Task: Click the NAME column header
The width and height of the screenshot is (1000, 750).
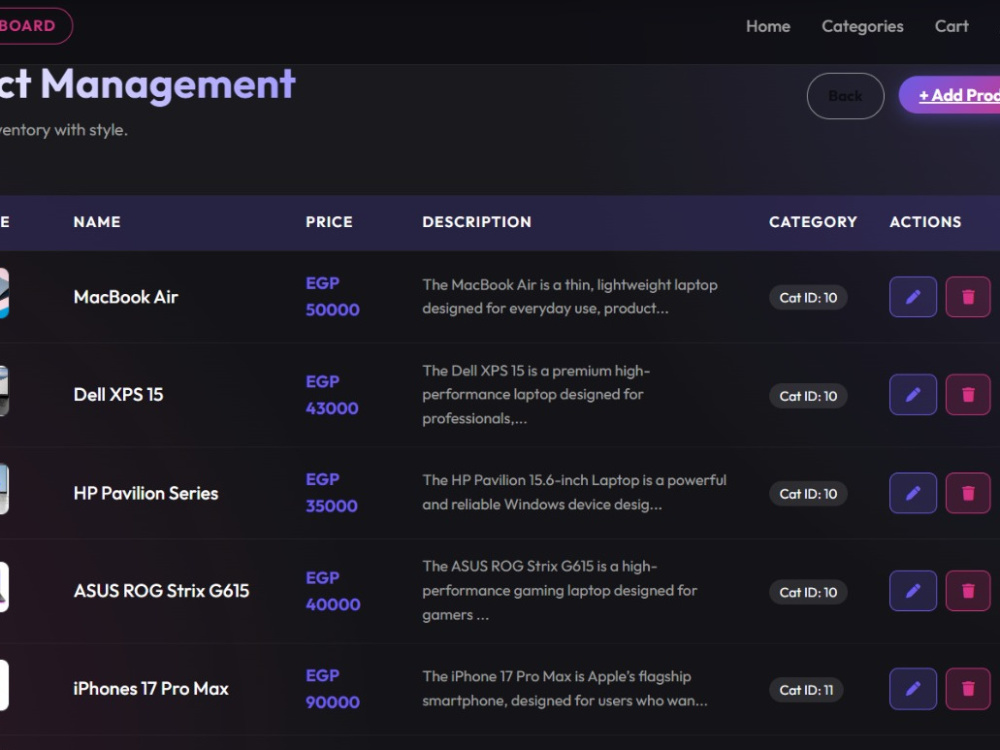Action: click(97, 222)
